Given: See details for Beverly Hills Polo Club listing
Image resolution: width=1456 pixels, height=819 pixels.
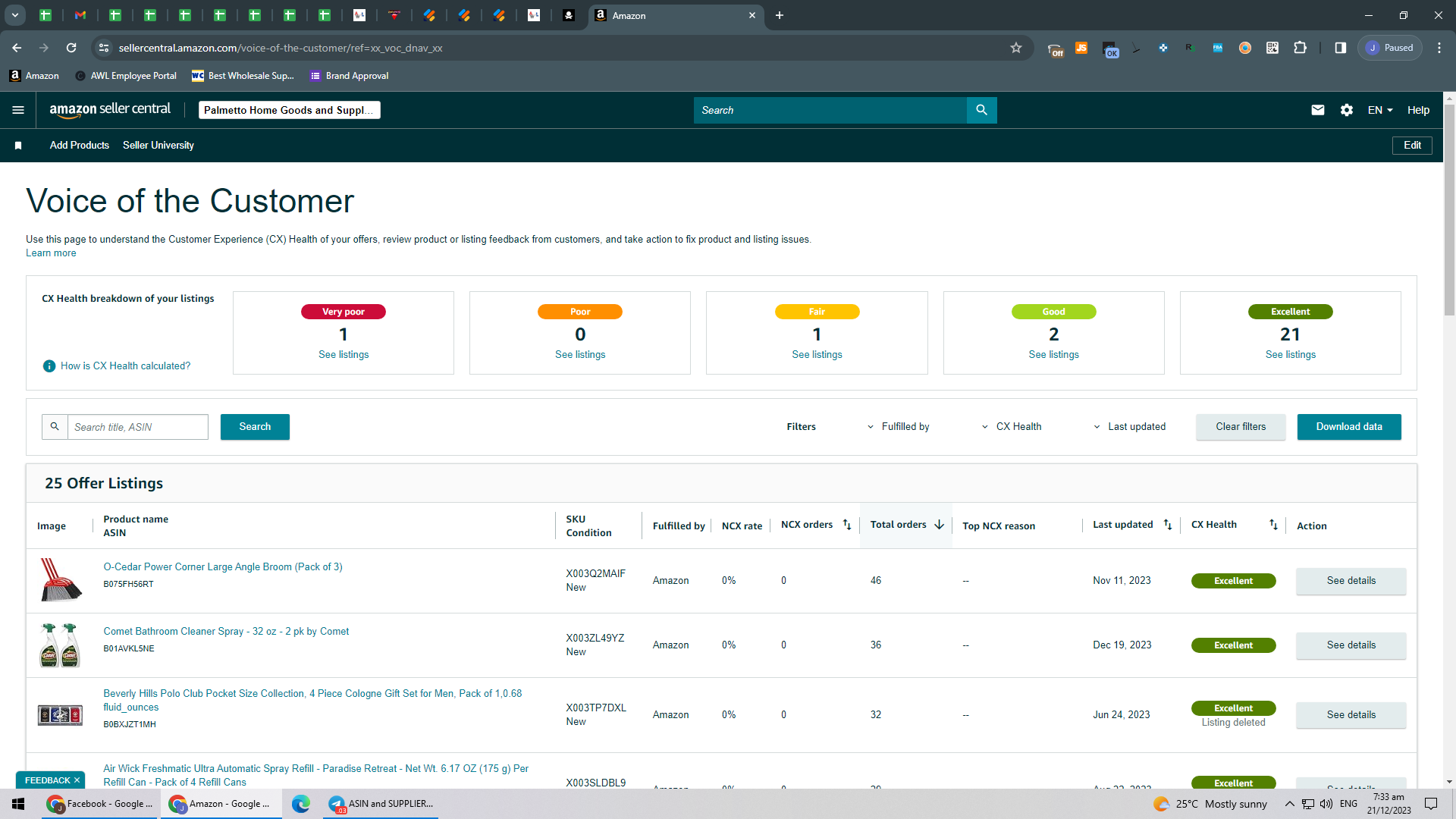Looking at the screenshot, I should [1351, 715].
